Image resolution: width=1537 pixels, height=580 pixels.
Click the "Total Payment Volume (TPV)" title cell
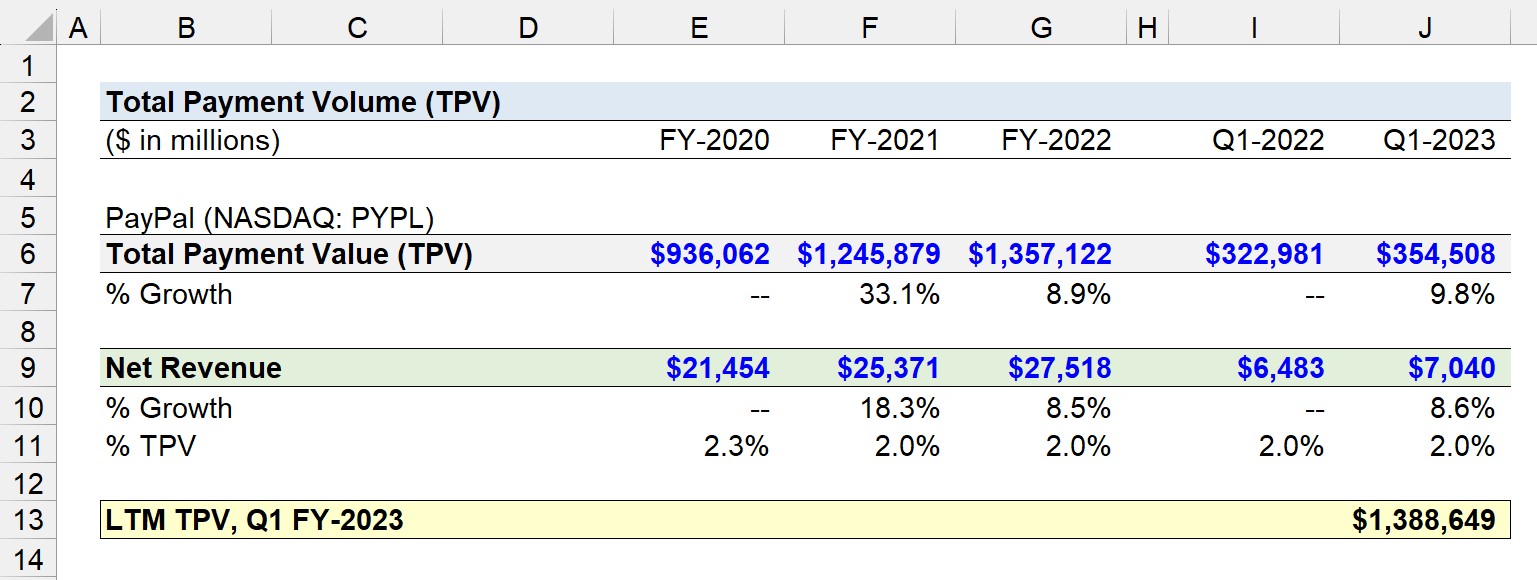pyautogui.click(x=303, y=102)
